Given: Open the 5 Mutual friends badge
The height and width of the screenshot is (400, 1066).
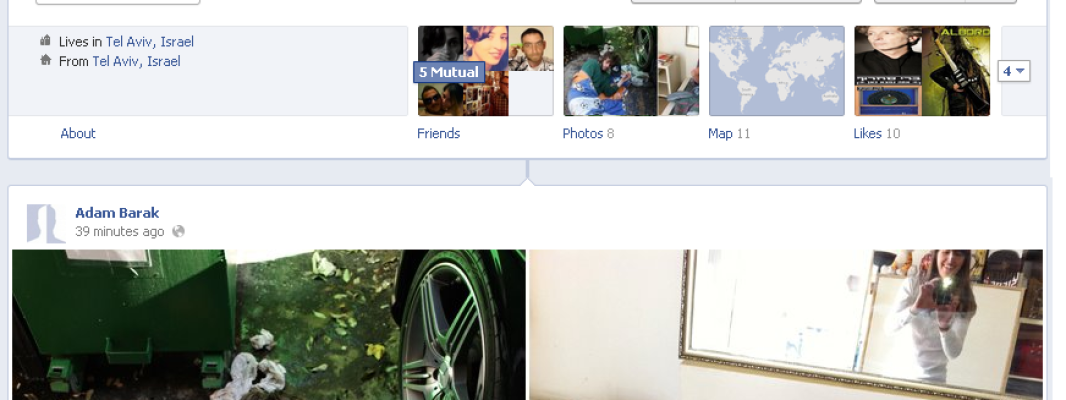Looking at the screenshot, I should tap(449, 72).
